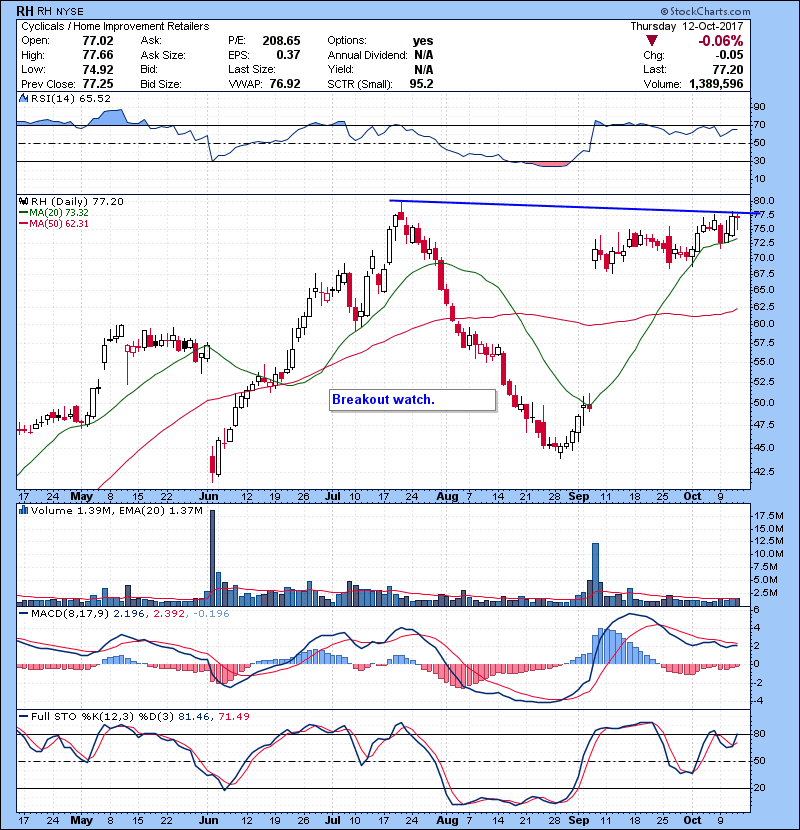Select the 'Breakout watch.' annotation box
The height and width of the screenshot is (830, 800).
tap(412, 399)
